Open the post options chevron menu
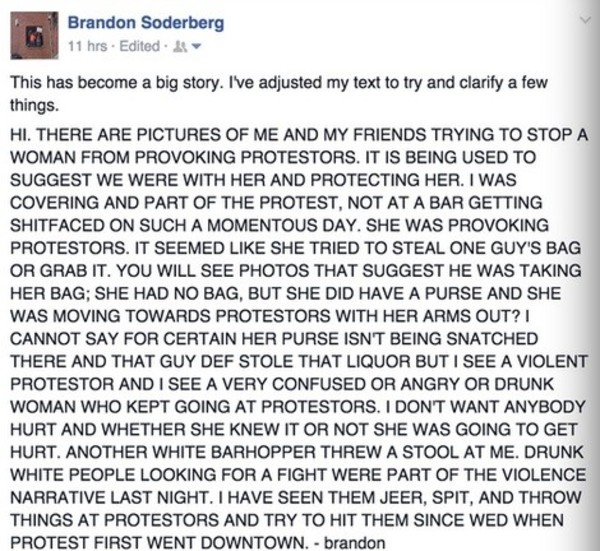This screenshot has height=551, width=600. 585,20
